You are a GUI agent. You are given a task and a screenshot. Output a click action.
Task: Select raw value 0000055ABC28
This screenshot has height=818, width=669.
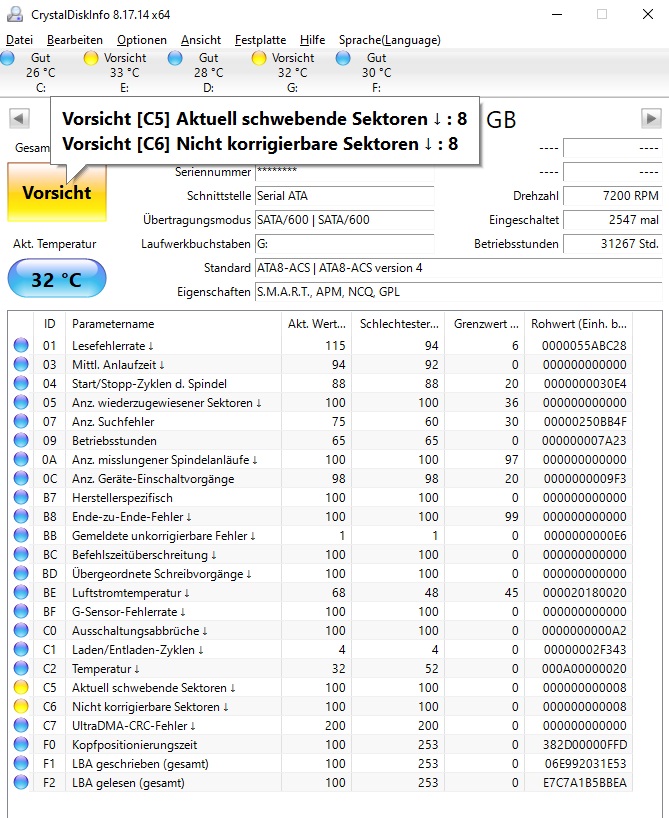[x=584, y=346]
